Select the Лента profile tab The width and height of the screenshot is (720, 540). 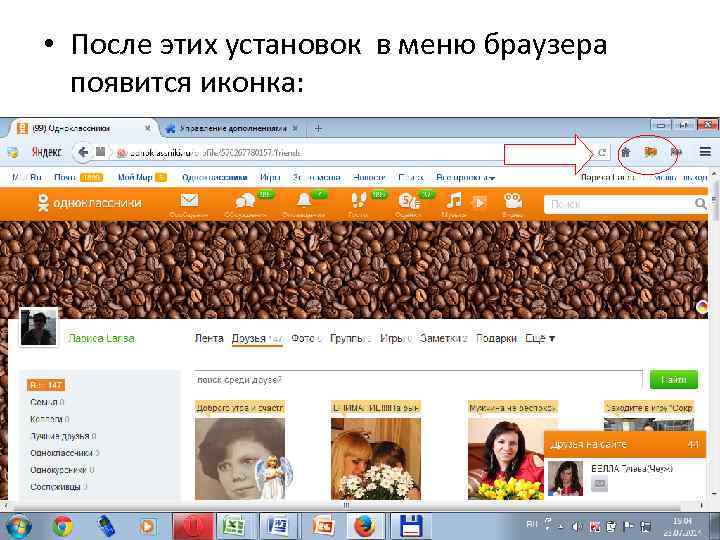click(209, 338)
